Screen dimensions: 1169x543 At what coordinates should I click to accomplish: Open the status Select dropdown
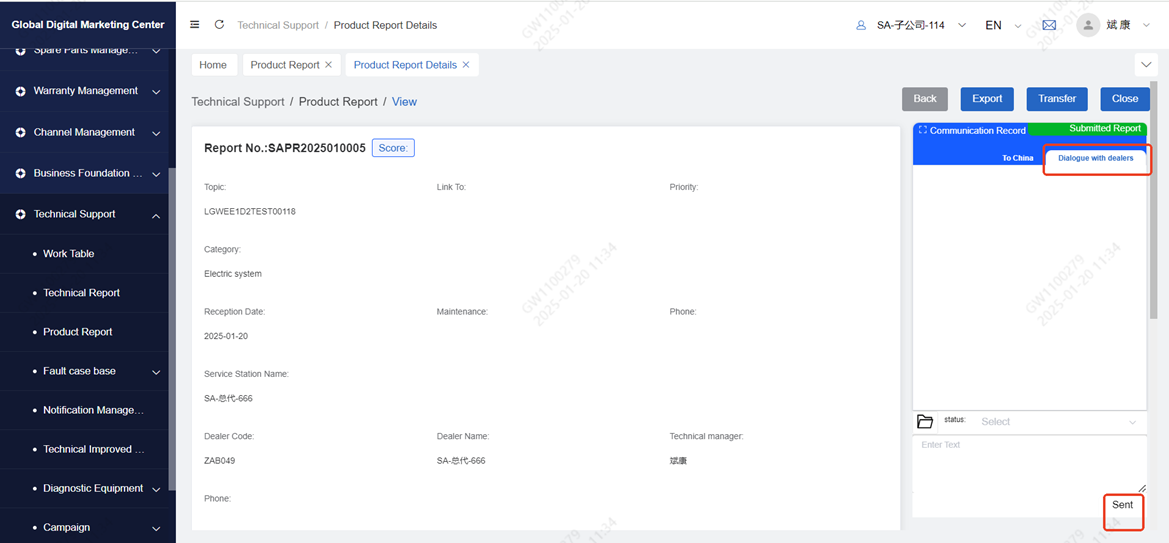(x=1057, y=422)
